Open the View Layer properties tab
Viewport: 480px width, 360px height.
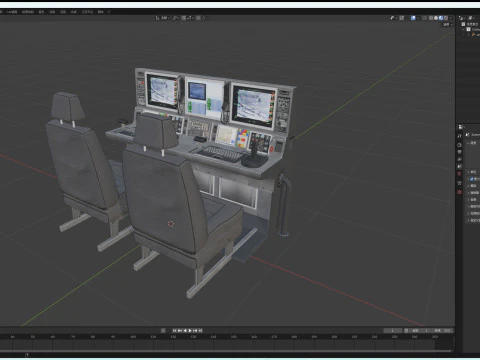[x=459, y=159]
